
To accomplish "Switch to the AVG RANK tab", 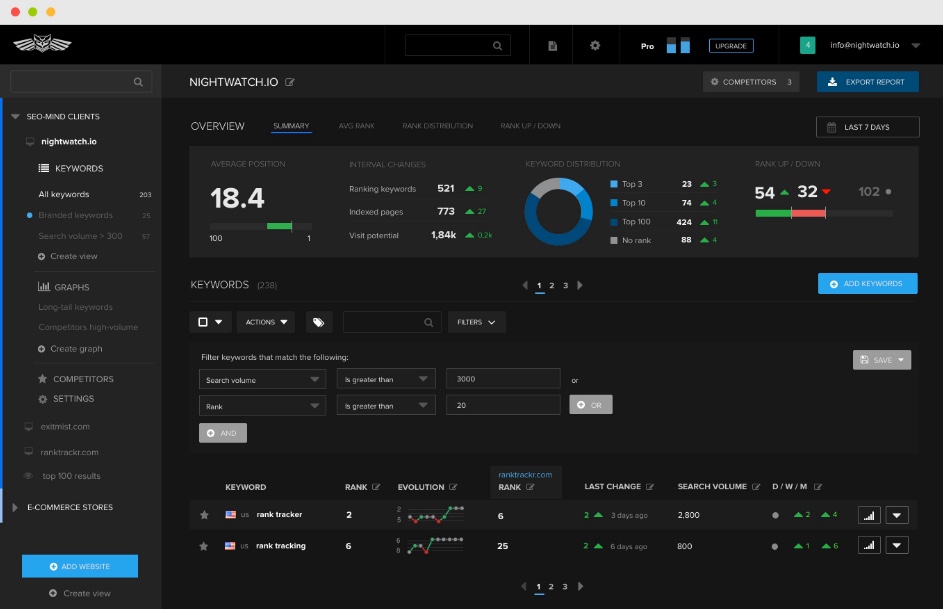I will pos(357,126).
